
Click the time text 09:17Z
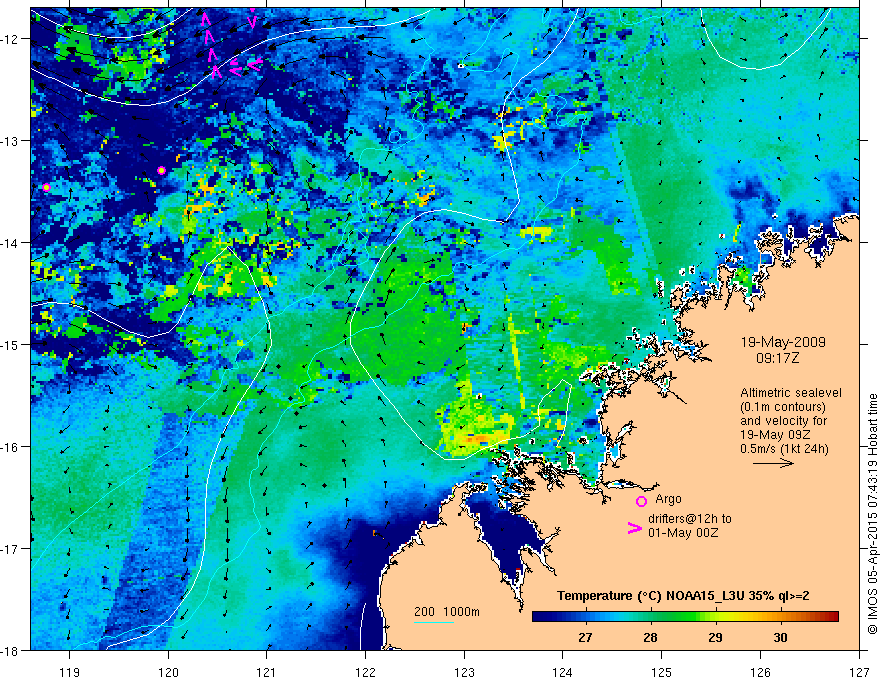pos(777,357)
